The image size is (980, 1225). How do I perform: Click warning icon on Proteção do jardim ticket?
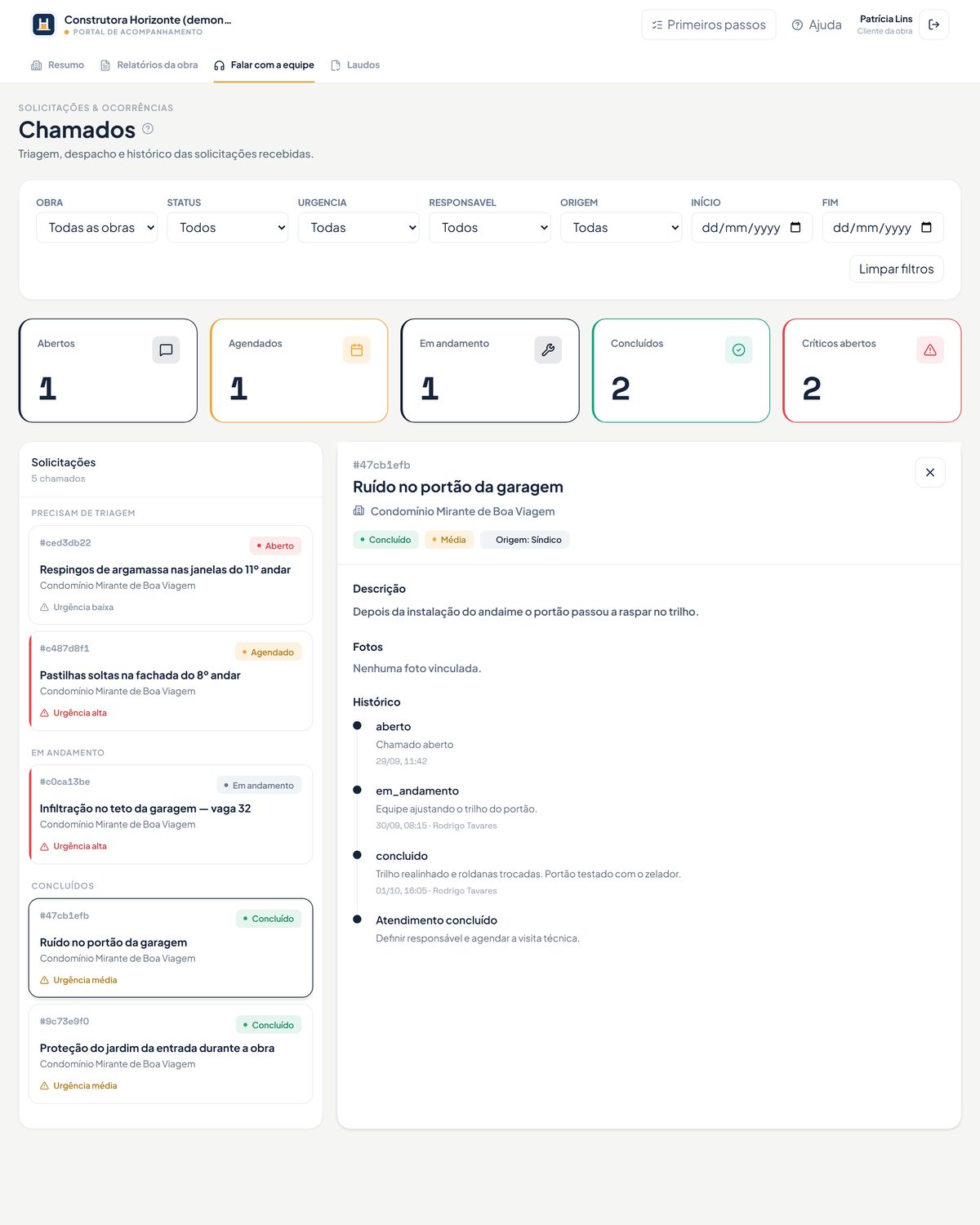coord(45,1086)
